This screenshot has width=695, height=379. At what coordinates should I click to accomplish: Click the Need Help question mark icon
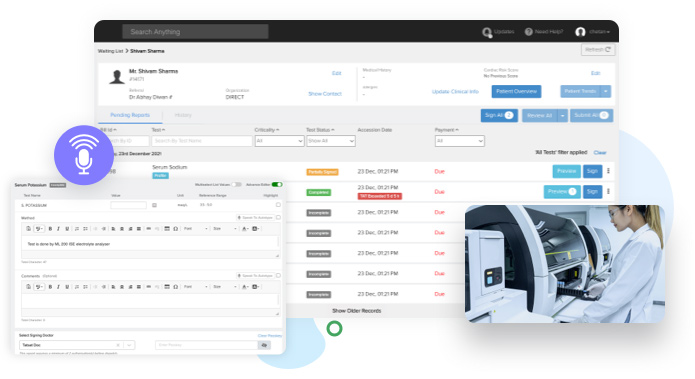(x=528, y=32)
